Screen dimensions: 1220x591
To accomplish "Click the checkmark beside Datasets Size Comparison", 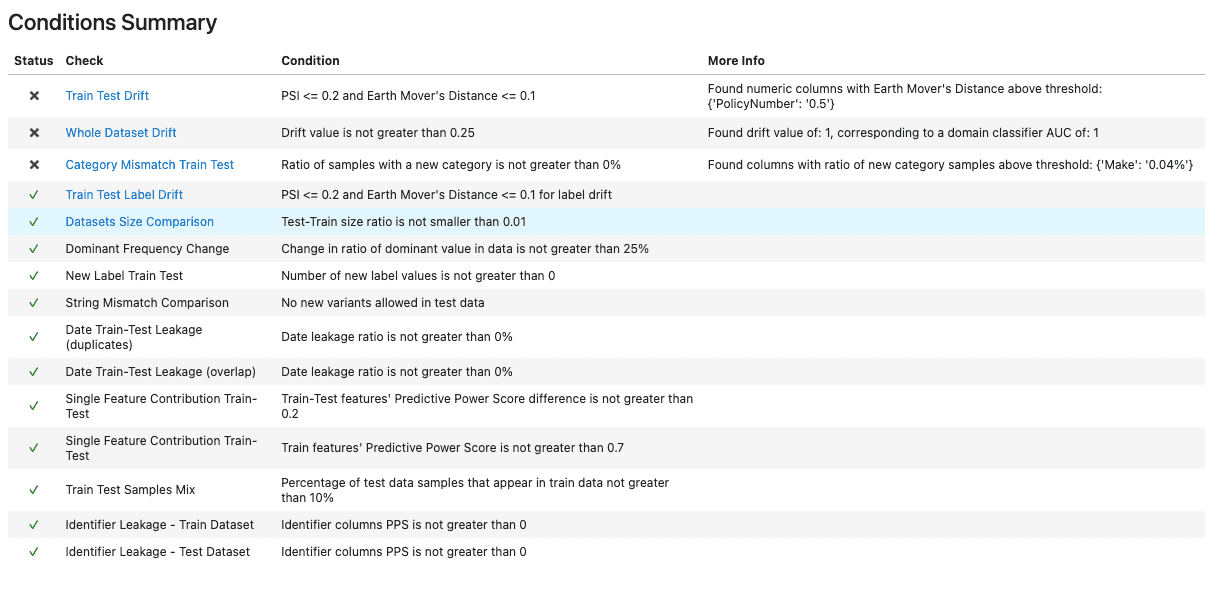I will (34, 222).
